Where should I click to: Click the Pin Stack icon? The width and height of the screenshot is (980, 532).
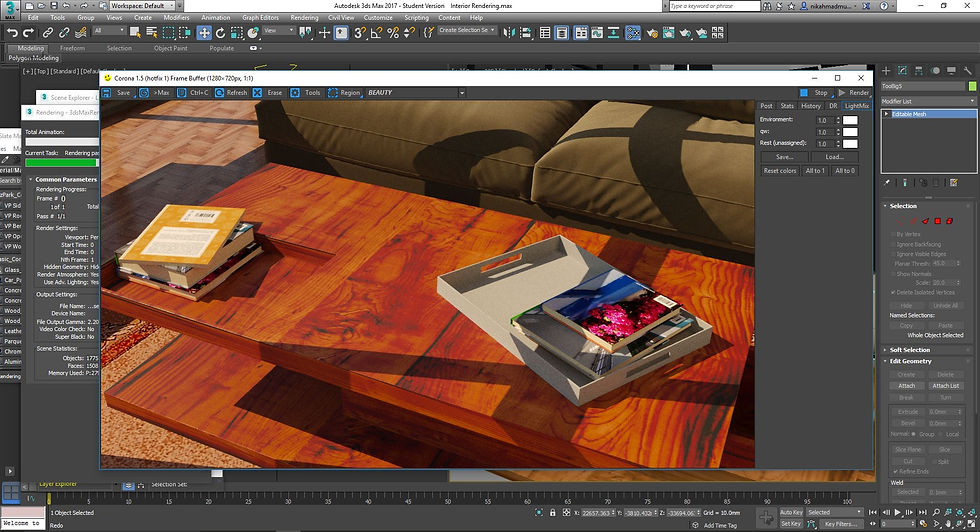pos(887,183)
